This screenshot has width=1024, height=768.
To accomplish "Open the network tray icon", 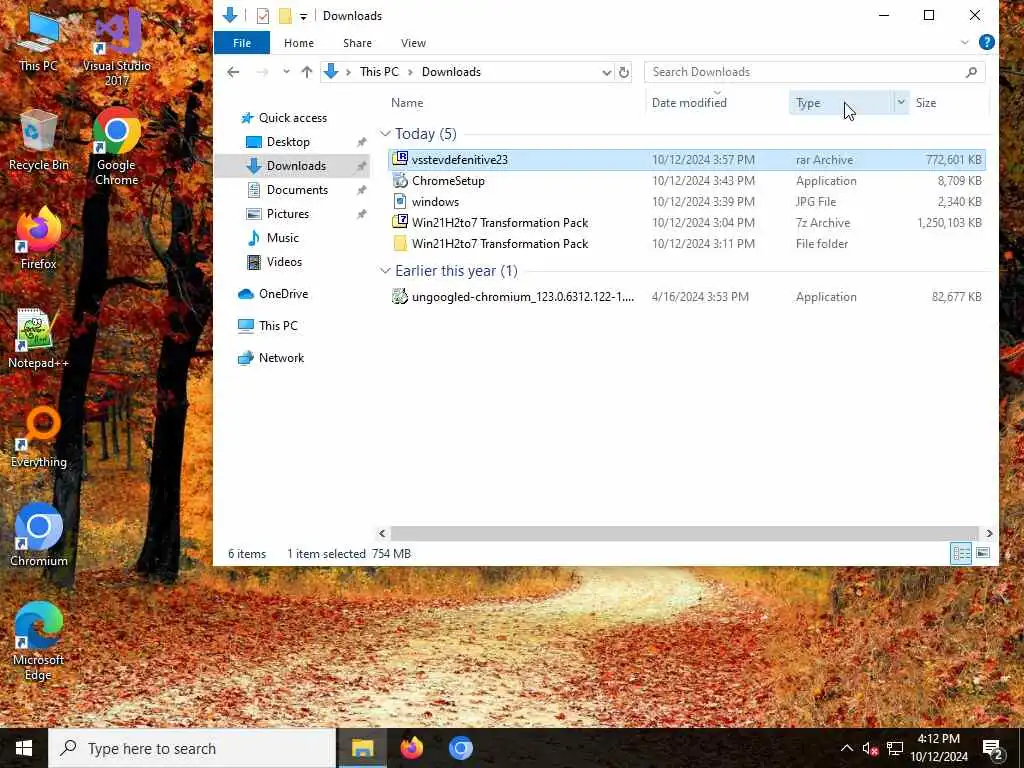I will pyautogui.click(x=895, y=748).
